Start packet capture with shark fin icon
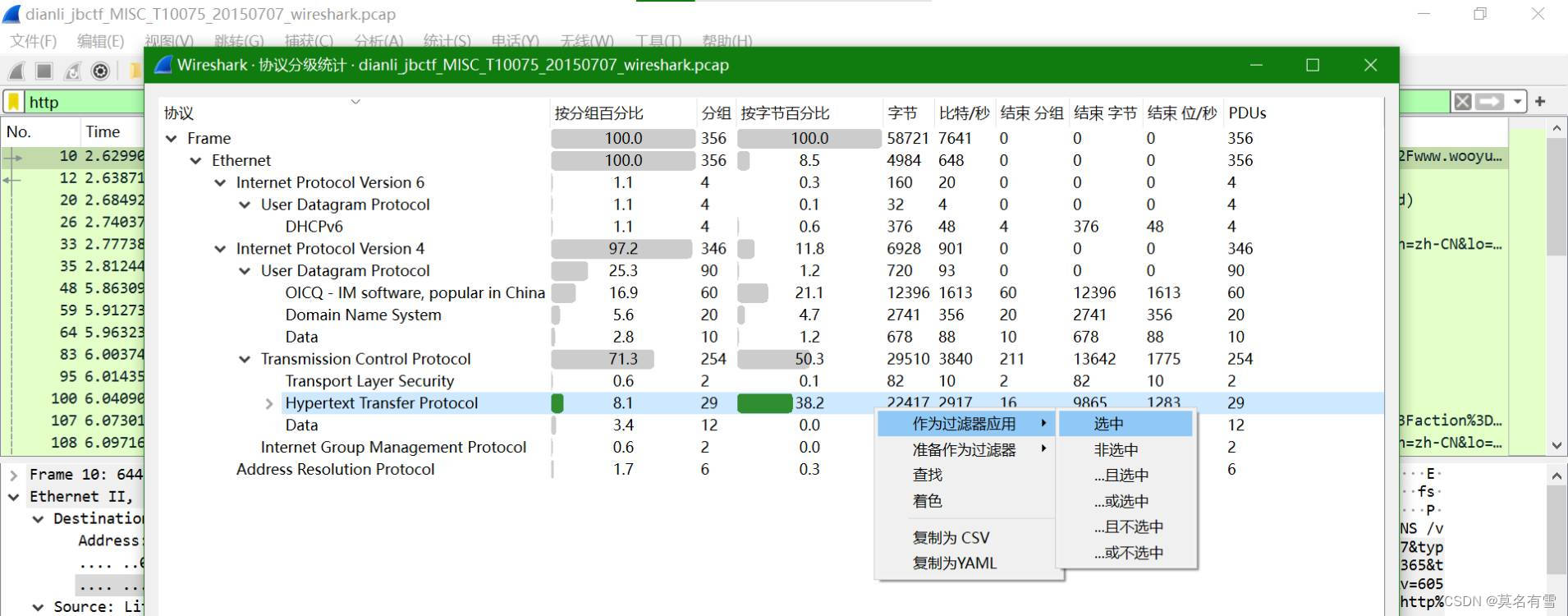1568x616 pixels. 16,71
